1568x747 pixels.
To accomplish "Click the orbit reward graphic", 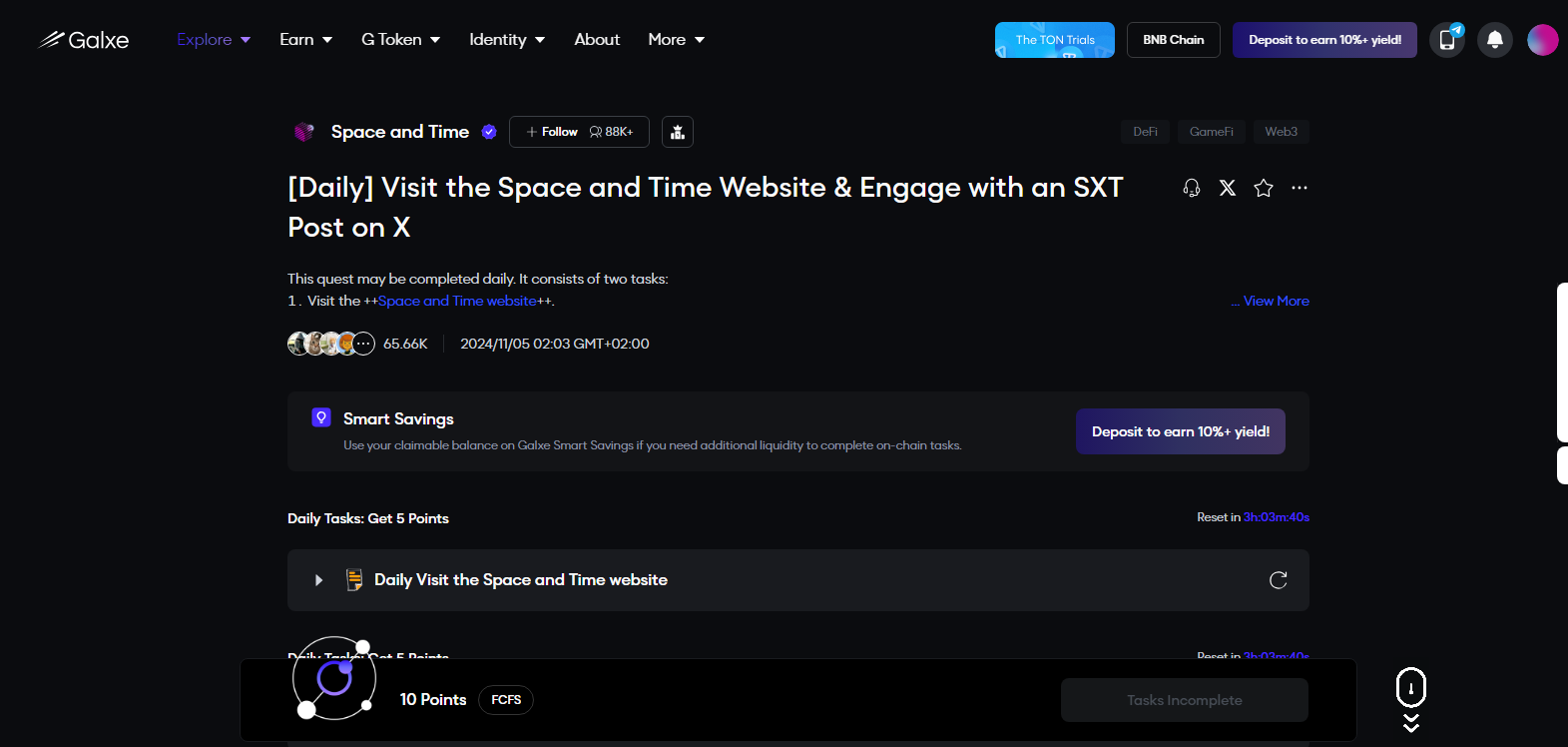I will 334,679.
